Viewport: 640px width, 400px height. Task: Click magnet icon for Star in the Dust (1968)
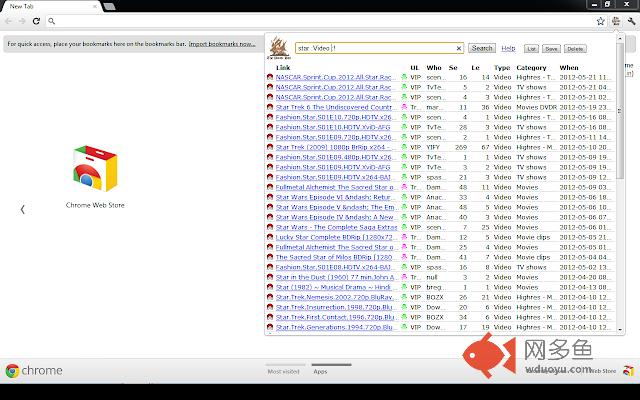point(270,277)
